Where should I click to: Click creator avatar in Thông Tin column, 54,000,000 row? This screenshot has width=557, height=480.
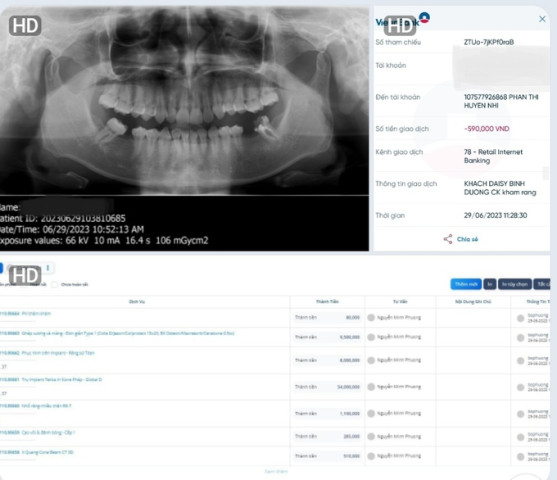520,387
